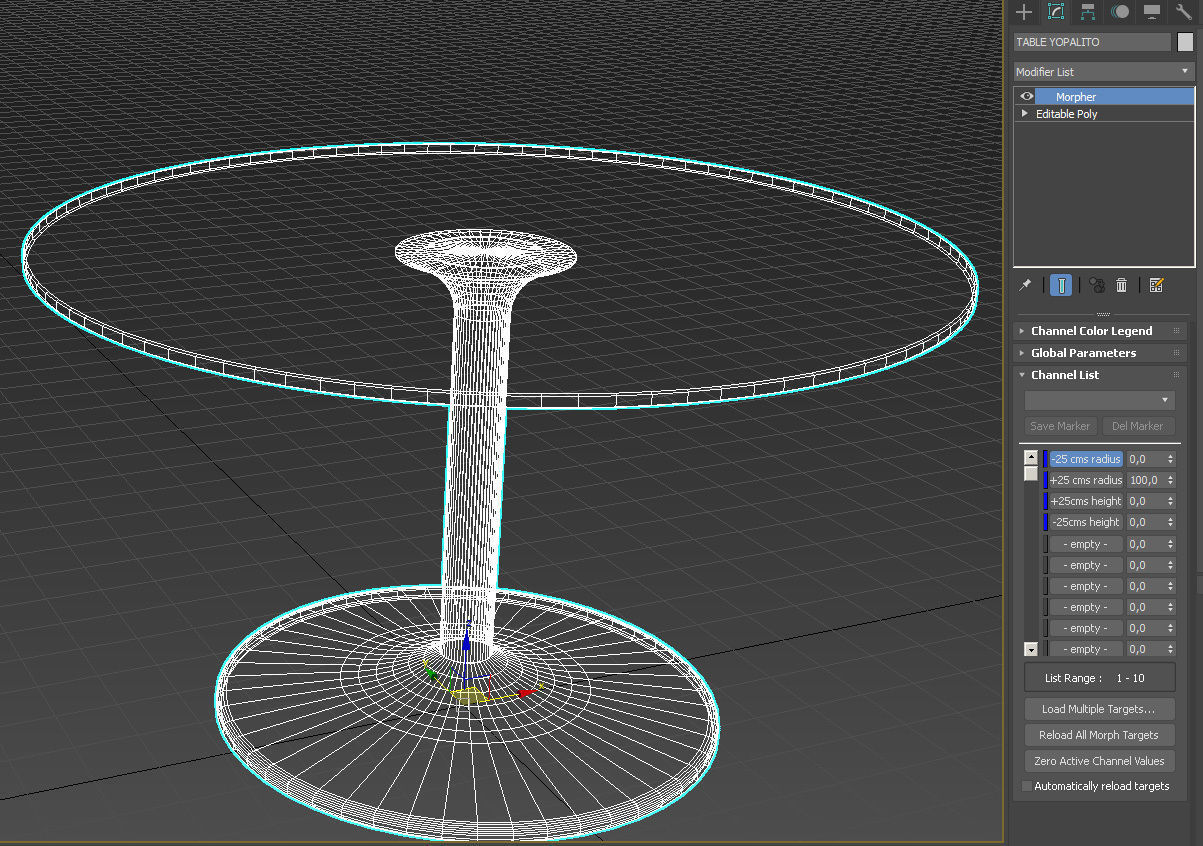
Task: Click the Save Marker button
Action: point(1061,426)
